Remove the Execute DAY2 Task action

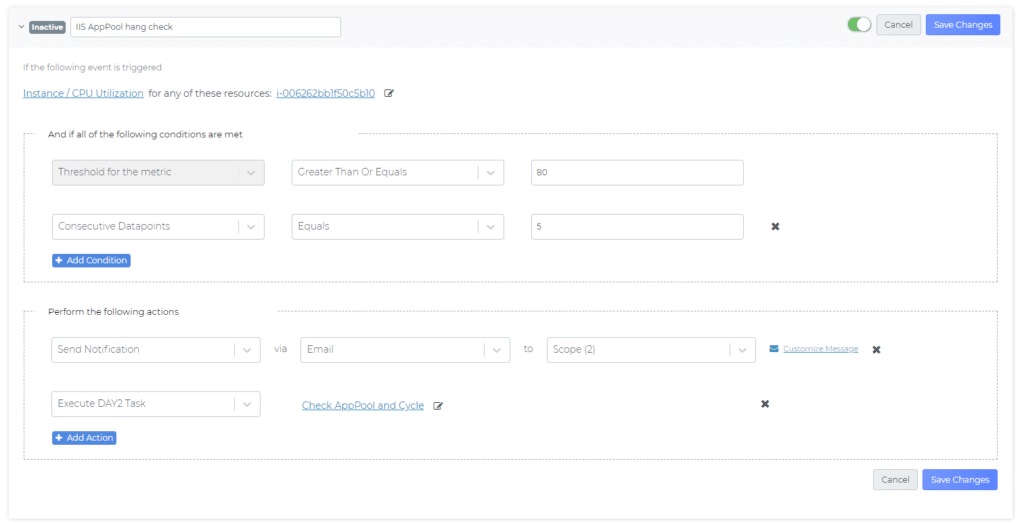765,404
